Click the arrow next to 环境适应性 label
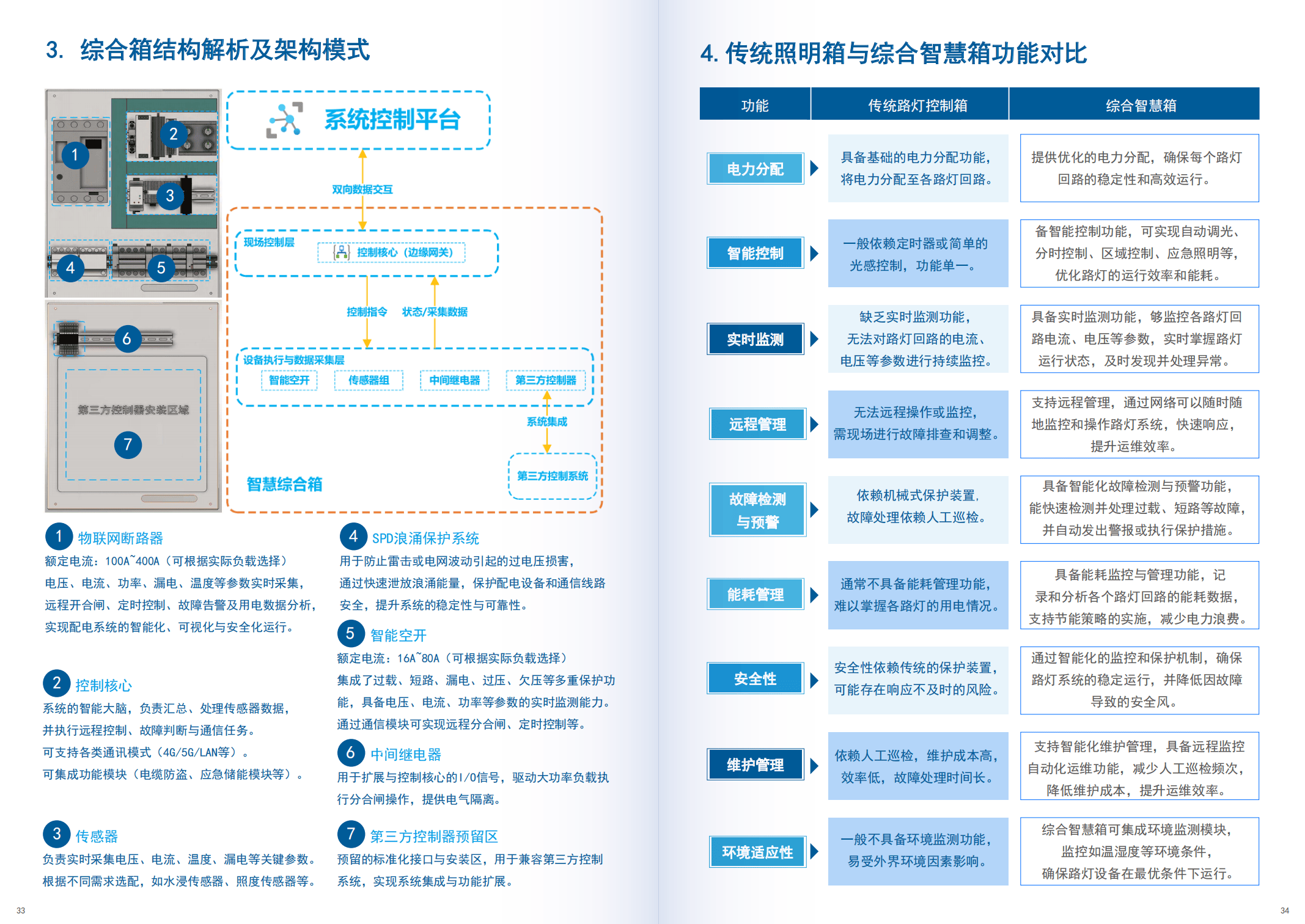Screen dimensions: 1305x924 click(x=814, y=851)
